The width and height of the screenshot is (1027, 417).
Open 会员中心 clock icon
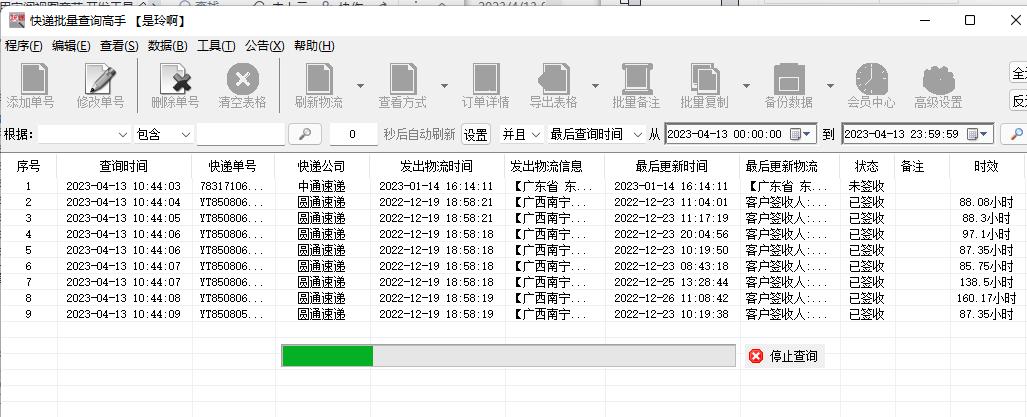coord(871,79)
